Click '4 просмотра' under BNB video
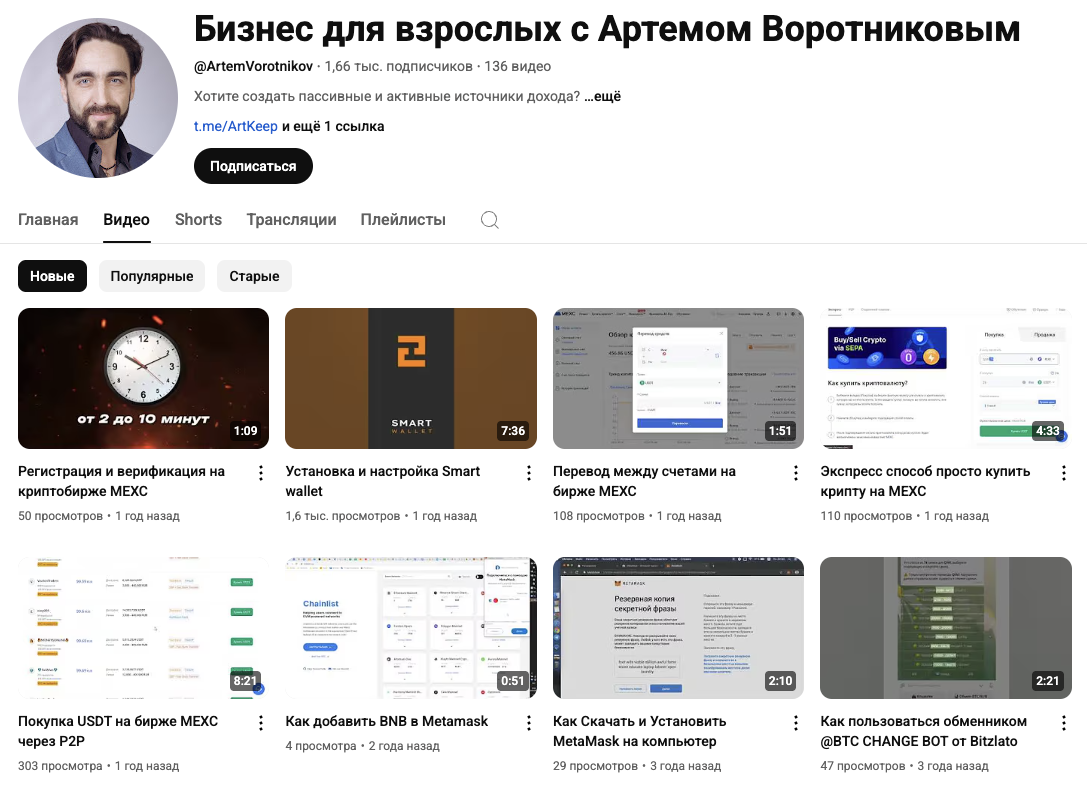Viewport: 1087px width, 792px height. pos(321,746)
